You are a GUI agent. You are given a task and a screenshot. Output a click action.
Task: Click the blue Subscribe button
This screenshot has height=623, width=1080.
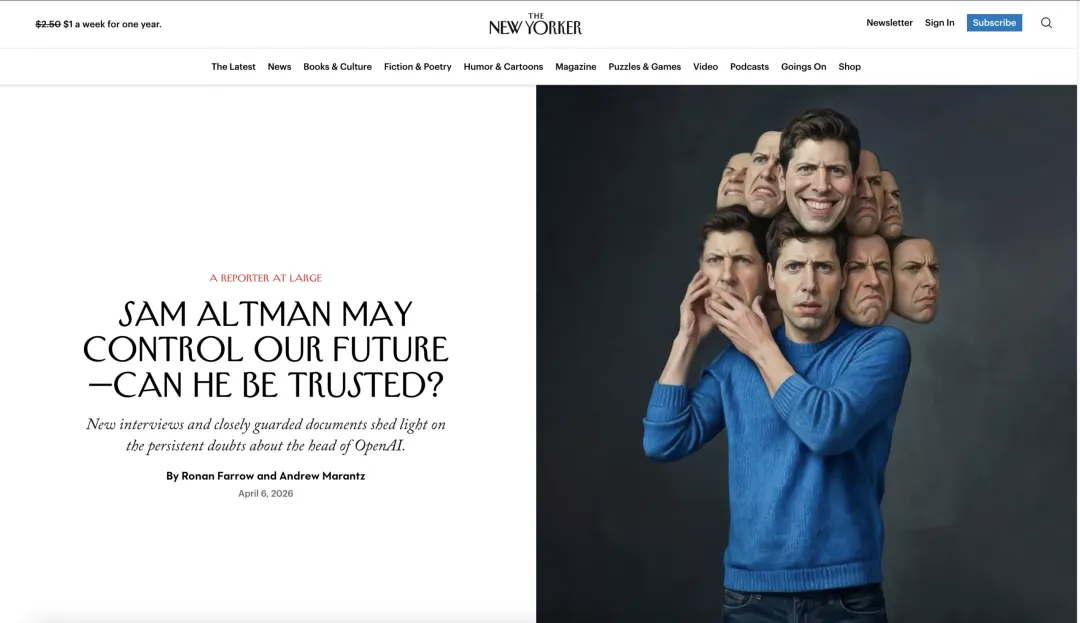click(x=994, y=23)
